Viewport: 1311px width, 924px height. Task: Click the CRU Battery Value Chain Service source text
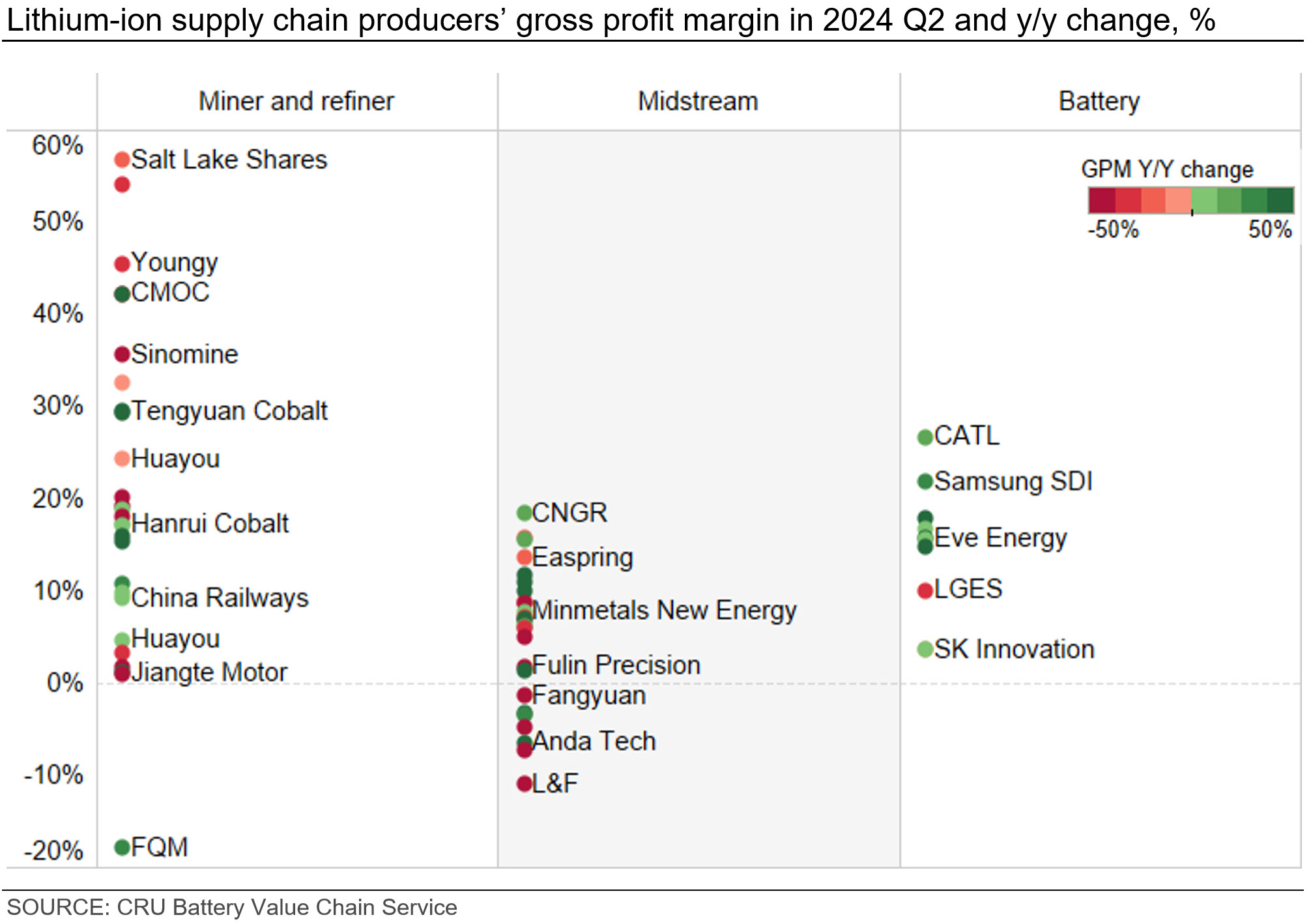coord(287,907)
